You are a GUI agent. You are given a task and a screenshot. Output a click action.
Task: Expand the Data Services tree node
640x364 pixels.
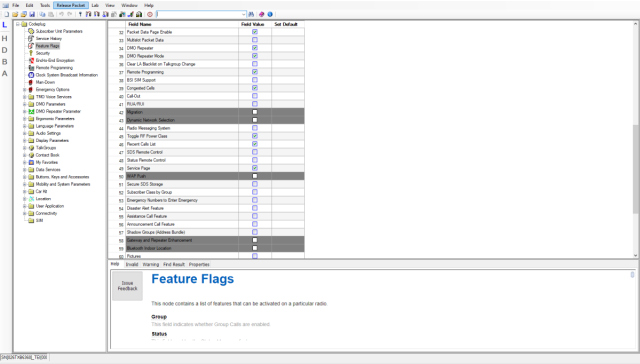(24, 170)
